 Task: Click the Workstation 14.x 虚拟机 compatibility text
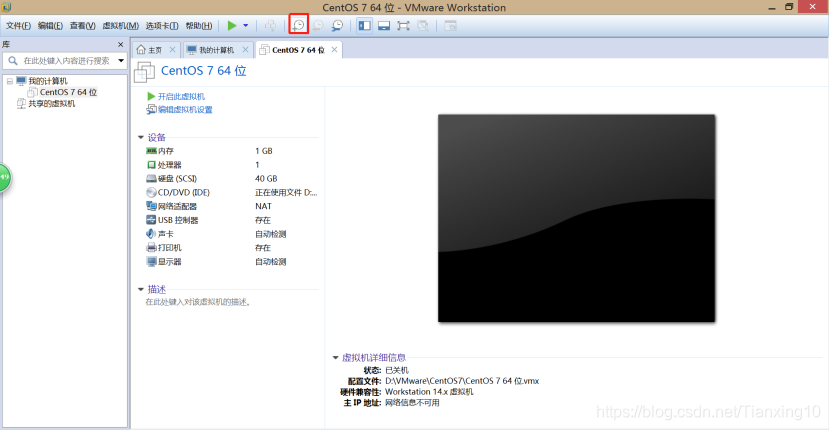tap(429, 392)
